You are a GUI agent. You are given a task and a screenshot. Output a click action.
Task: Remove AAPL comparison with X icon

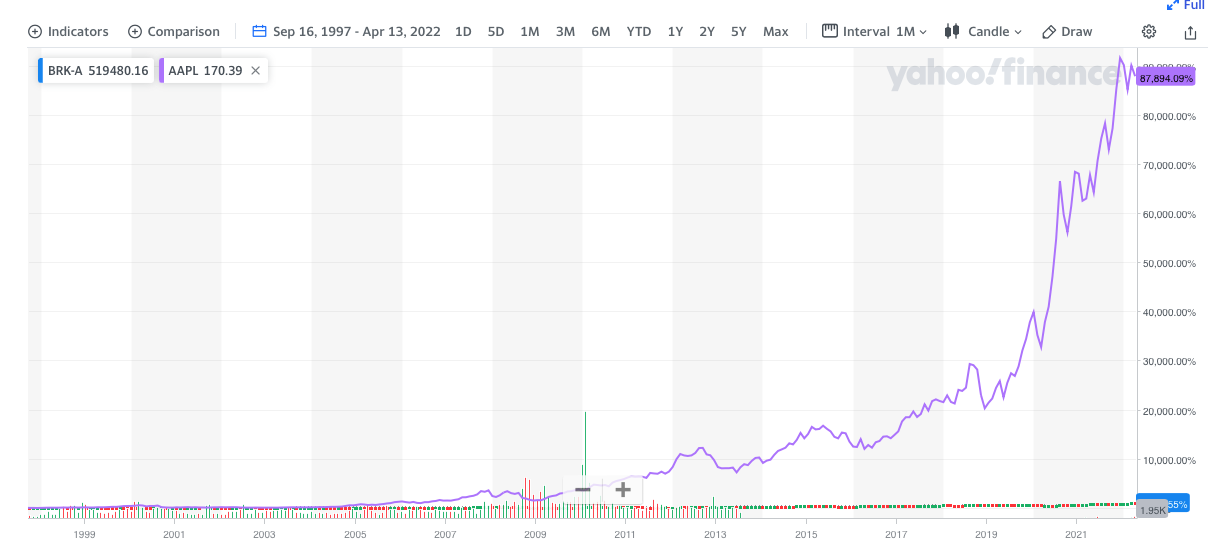pos(255,71)
